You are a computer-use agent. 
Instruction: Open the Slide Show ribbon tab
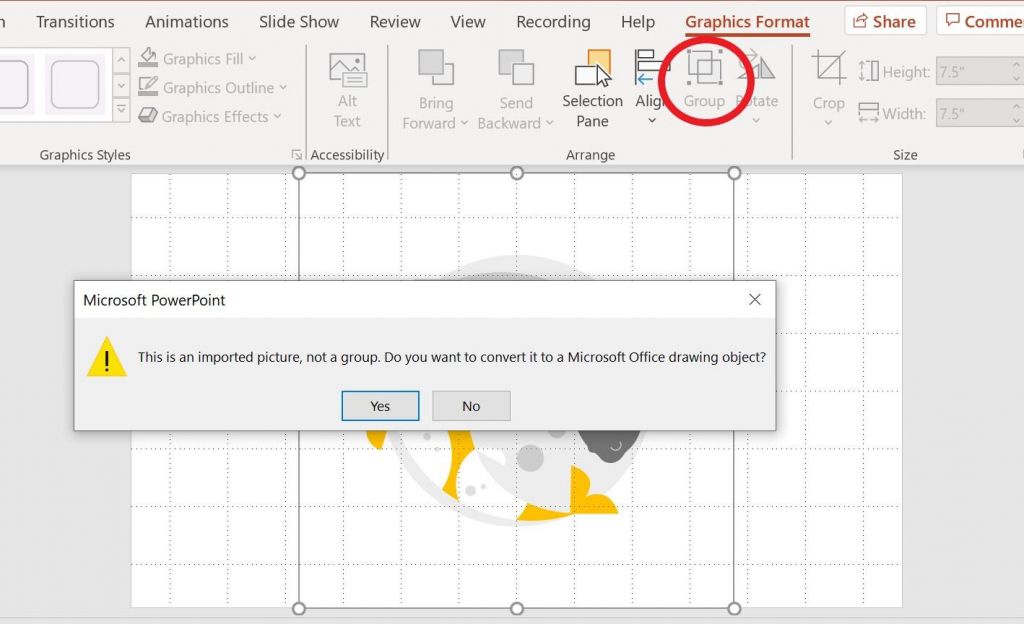tap(298, 21)
